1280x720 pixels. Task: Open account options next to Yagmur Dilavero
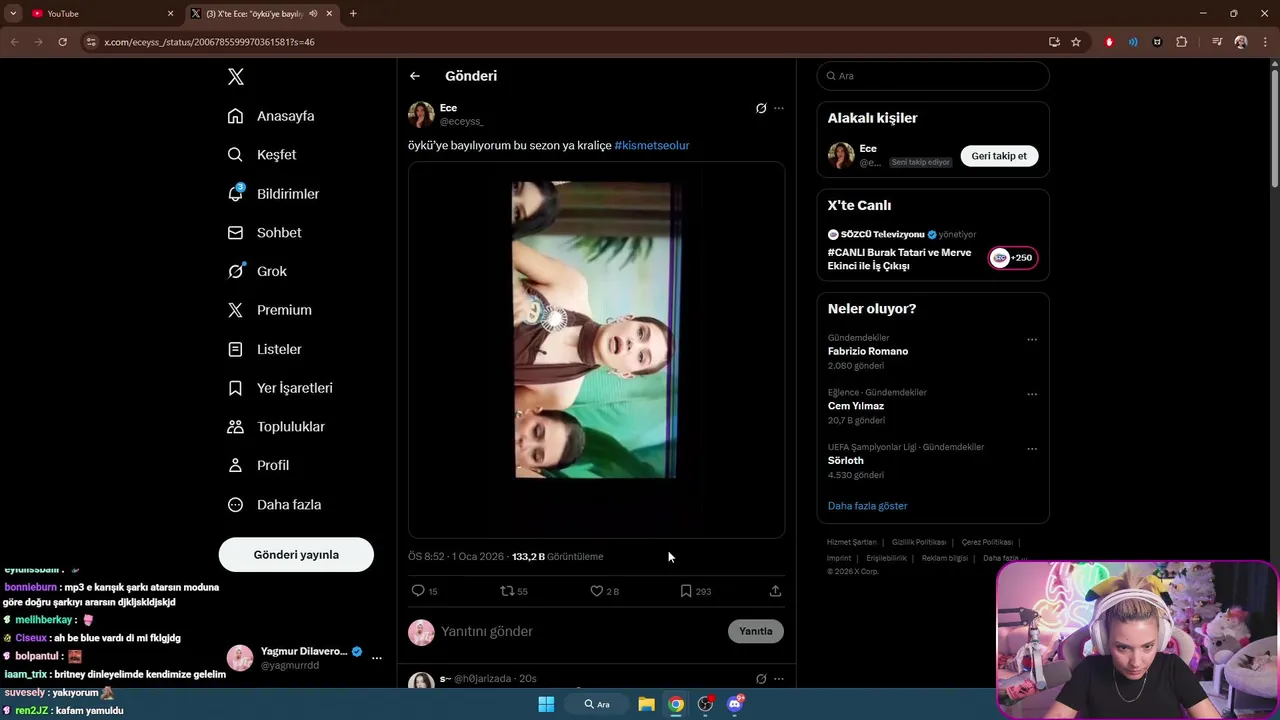click(377, 658)
